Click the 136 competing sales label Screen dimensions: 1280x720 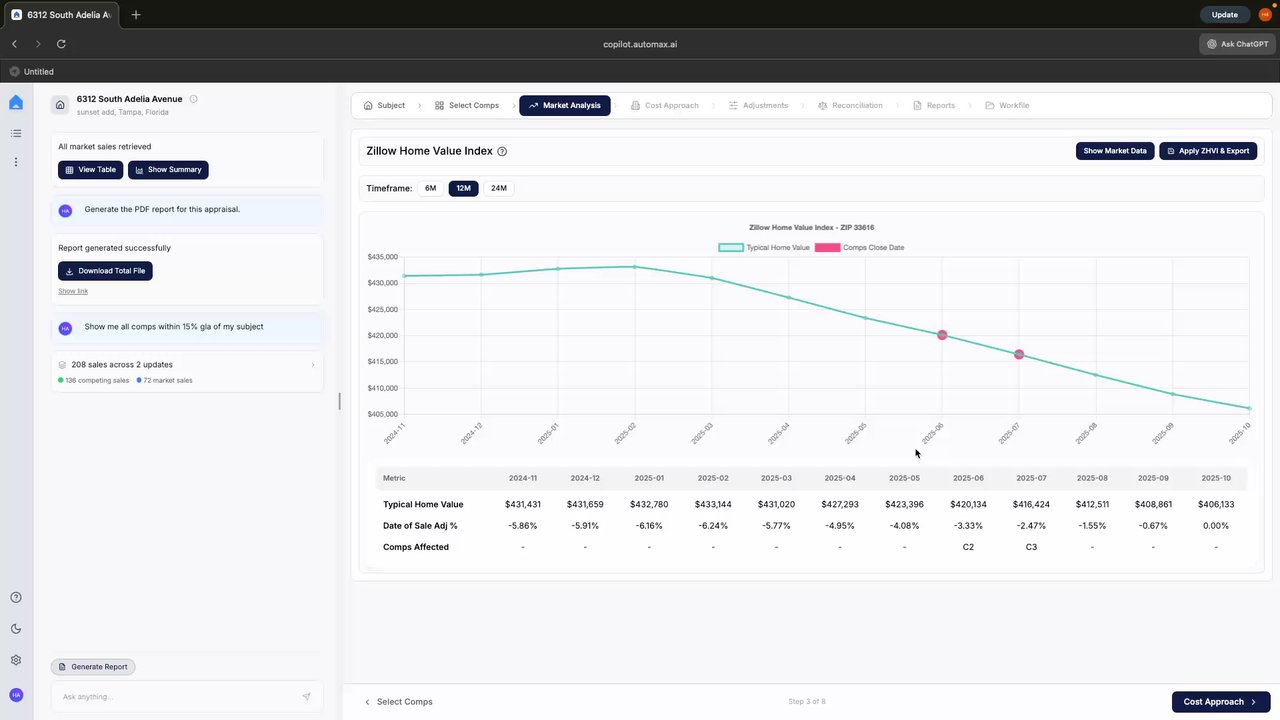(97, 381)
